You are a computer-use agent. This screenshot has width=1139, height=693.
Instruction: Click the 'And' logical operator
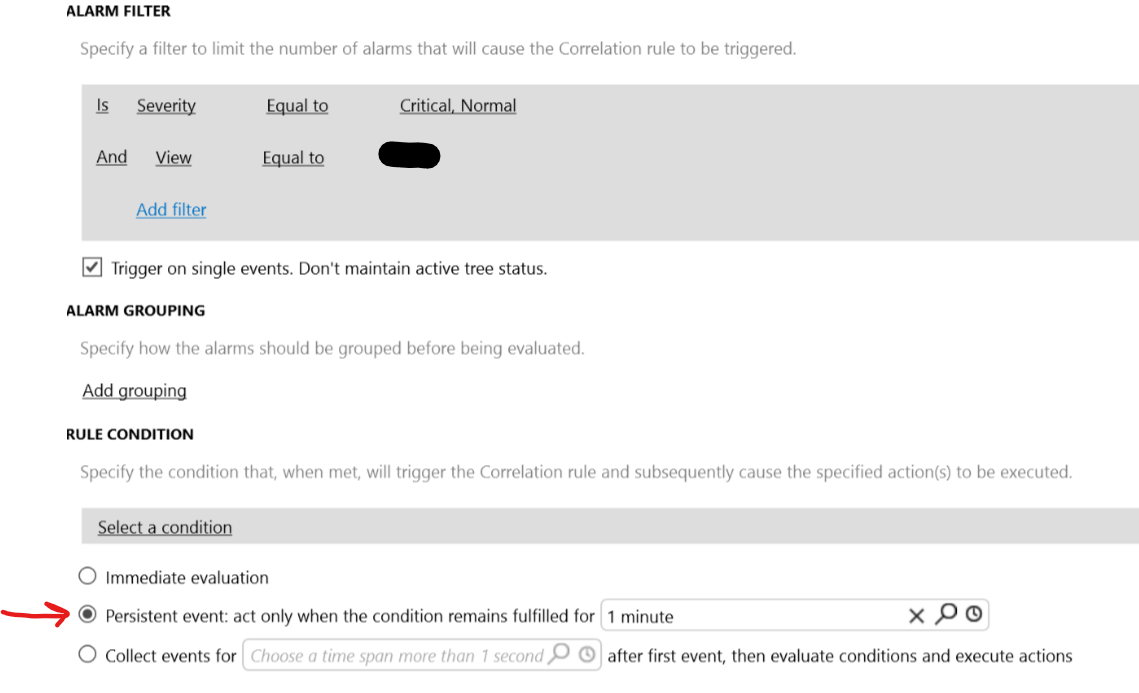pyautogui.click(x=112, y=157)
